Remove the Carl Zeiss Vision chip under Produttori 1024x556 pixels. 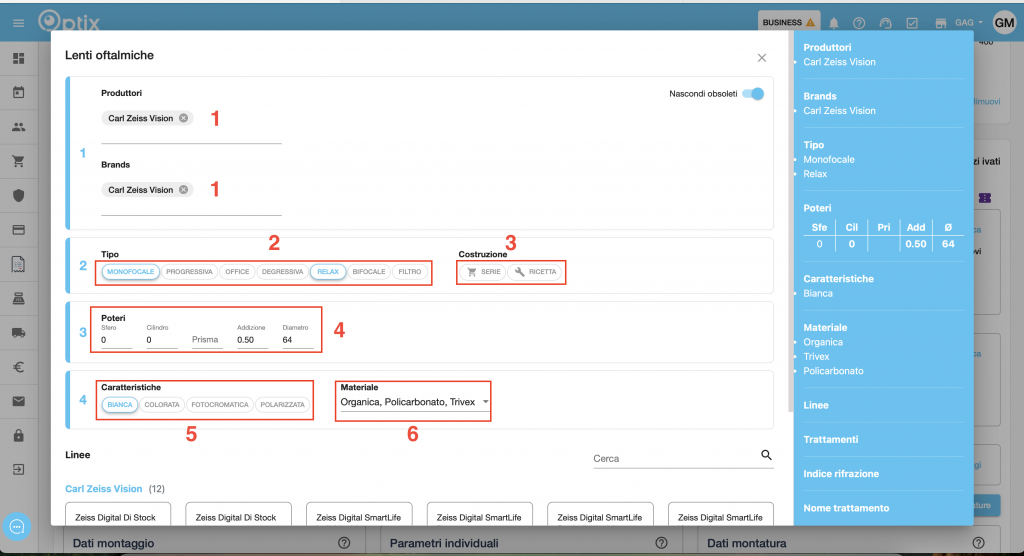click(x=183, y=118)
